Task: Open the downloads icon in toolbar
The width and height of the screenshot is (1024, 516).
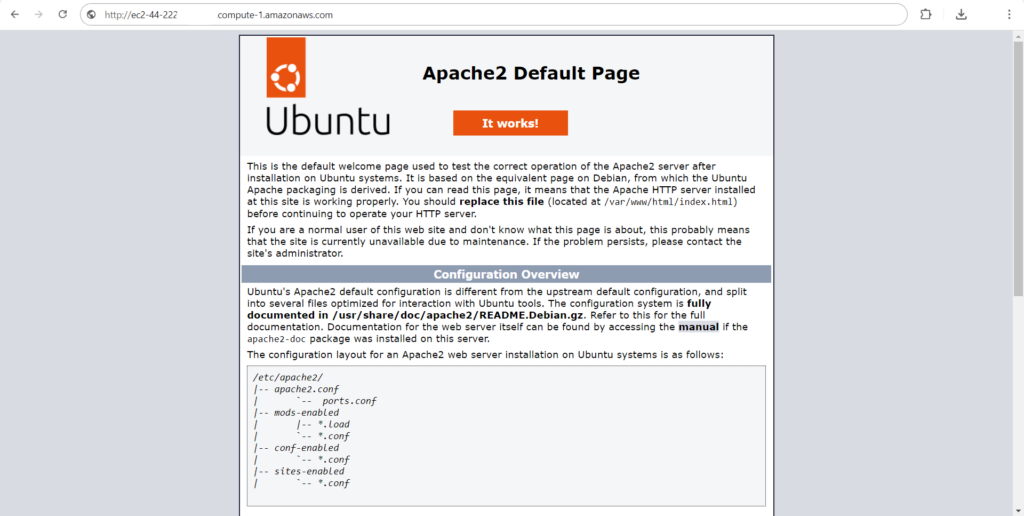Action: click(961, 14)
